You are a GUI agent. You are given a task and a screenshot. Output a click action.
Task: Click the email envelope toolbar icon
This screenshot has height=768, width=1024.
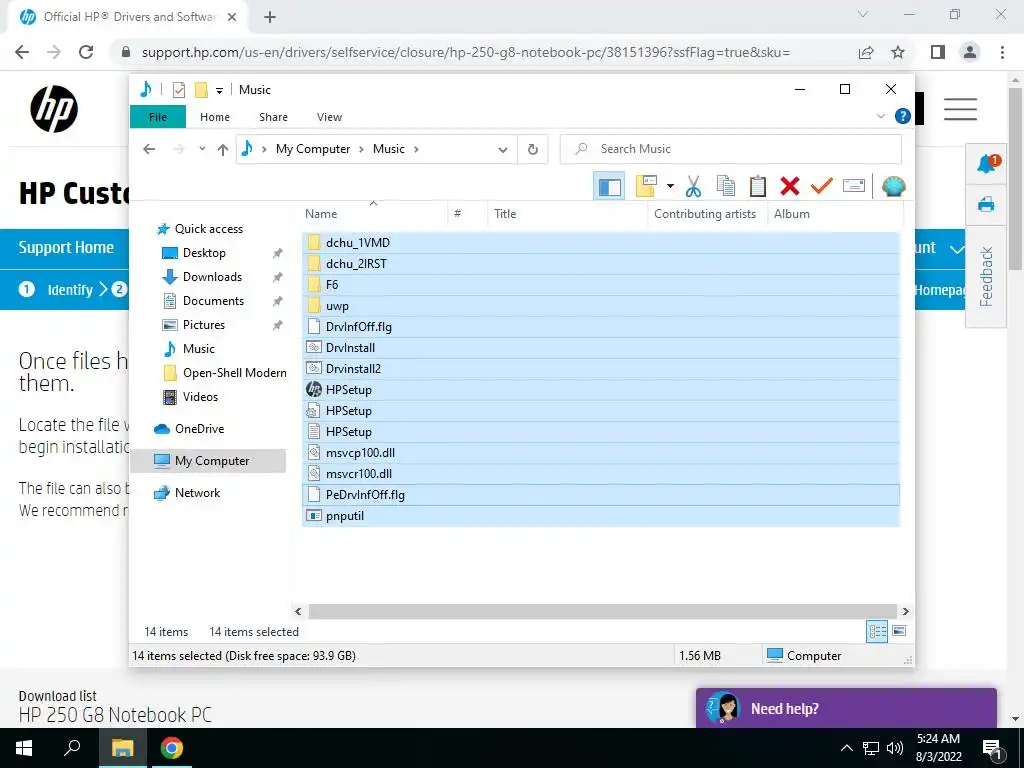point(854,187)
